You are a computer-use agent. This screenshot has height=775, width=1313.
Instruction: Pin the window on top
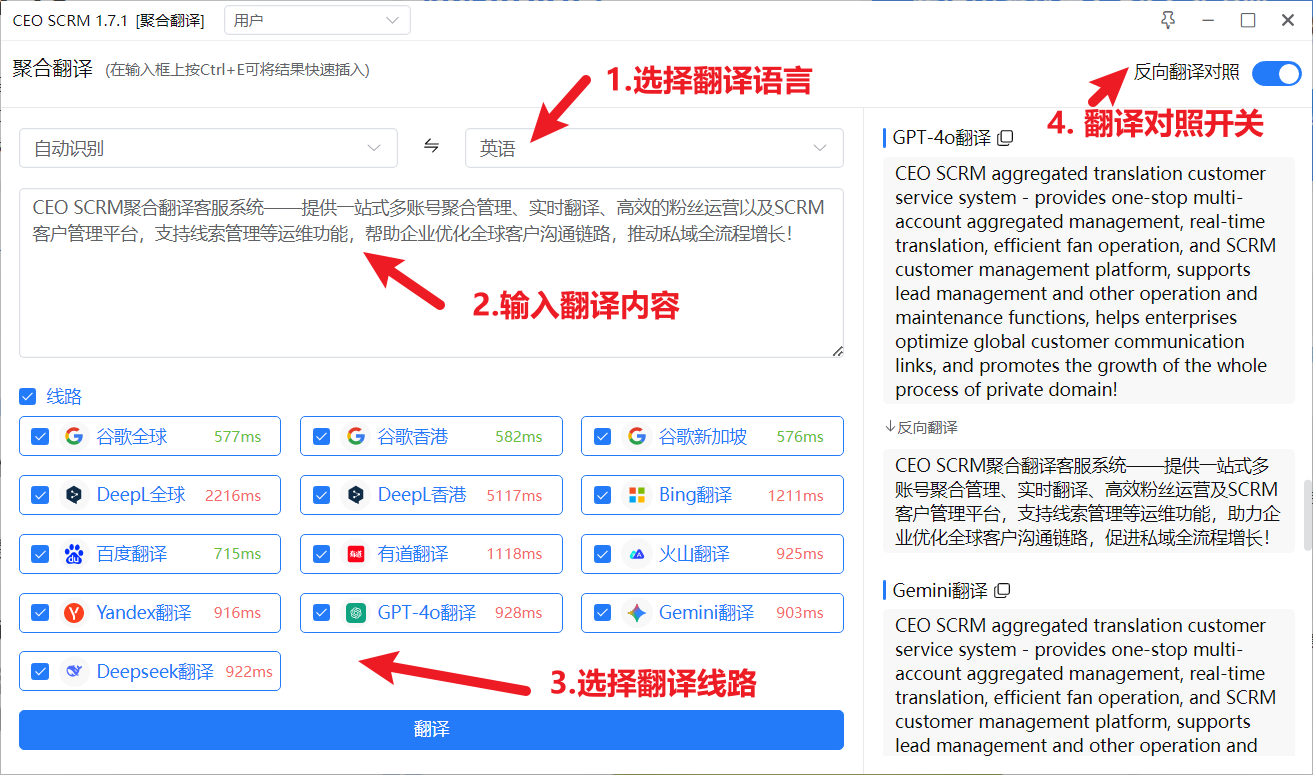pos(1167,20)
